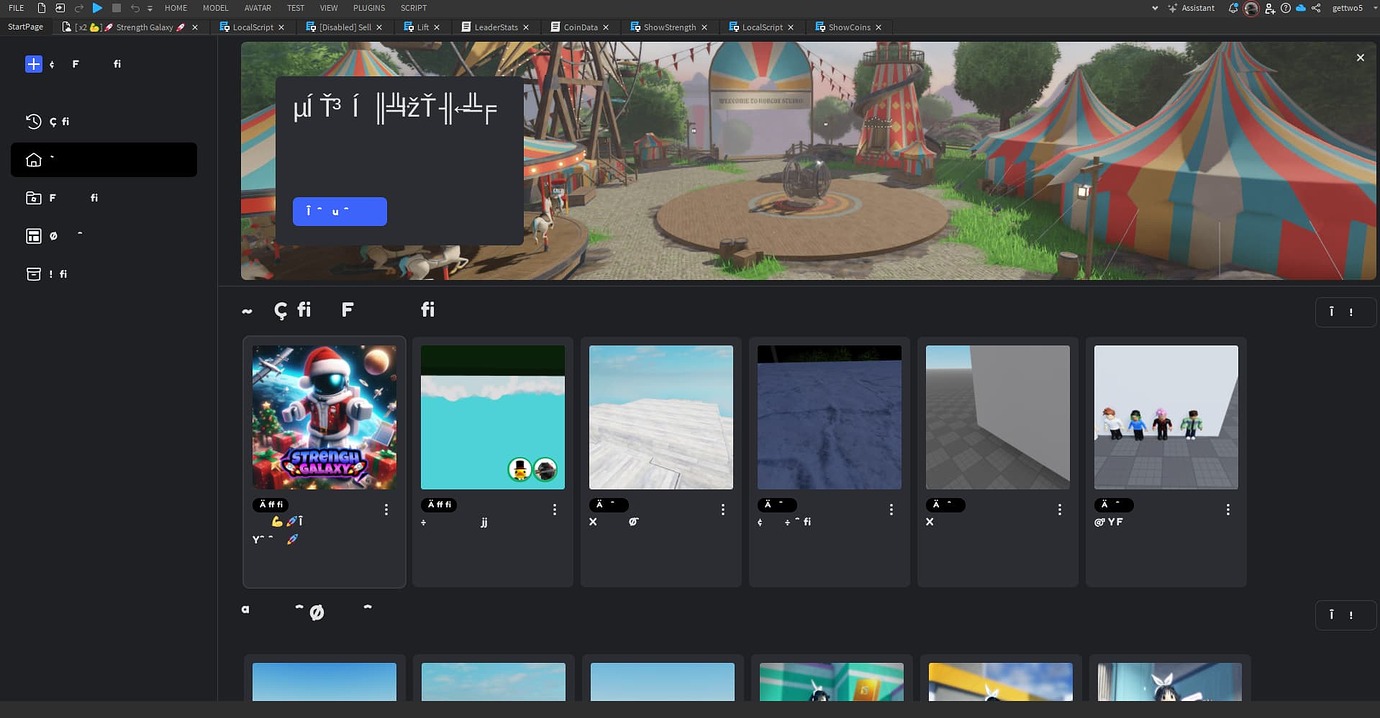Switch to the CoinData tab
1380x718 pixels.
[x=581, y=27]
